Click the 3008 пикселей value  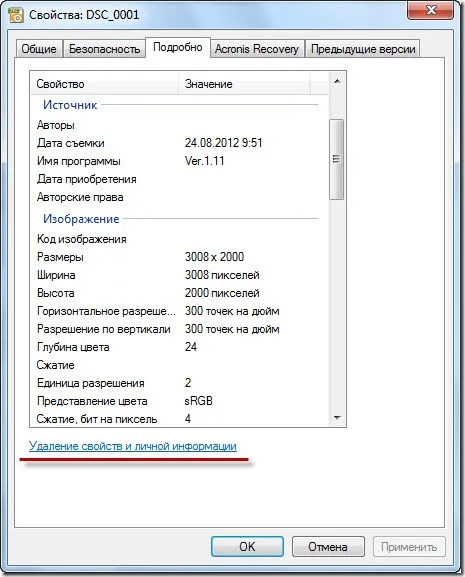tap(222, 275)
